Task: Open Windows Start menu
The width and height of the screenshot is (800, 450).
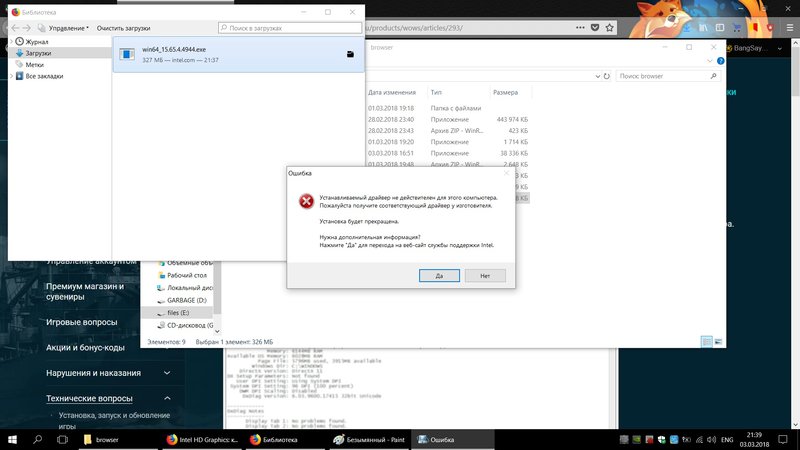Action: click(12, 439)
